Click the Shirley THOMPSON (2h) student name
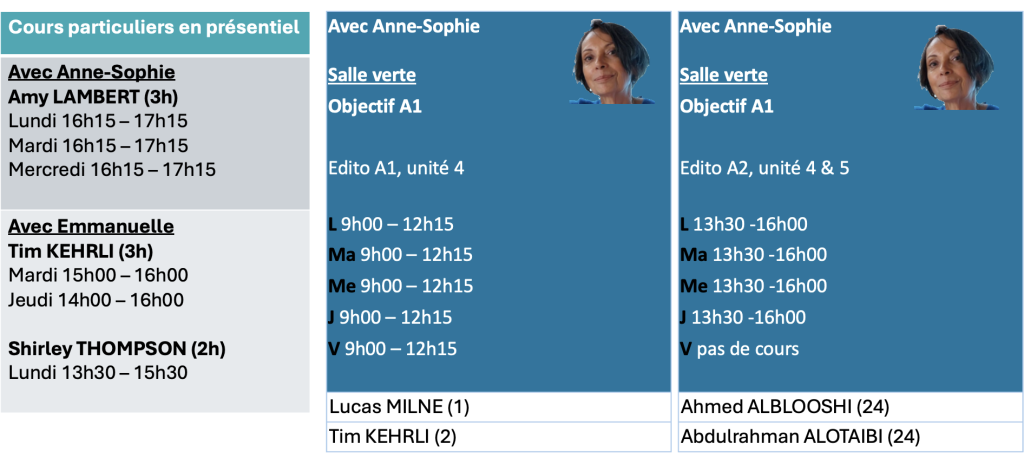This screenshot has height=458, width=1024. tap(117, 349)
